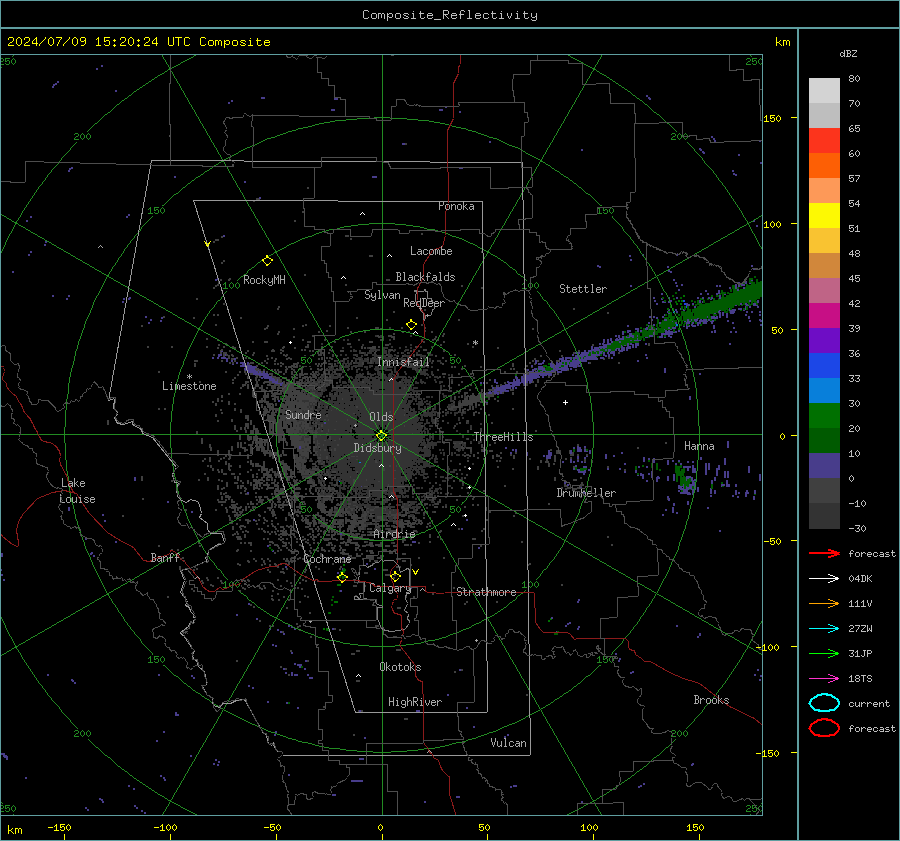900x841 pixels.
Task: Click the light gray 70–80 dBZ swatch
Action: (x=824, y=91)
